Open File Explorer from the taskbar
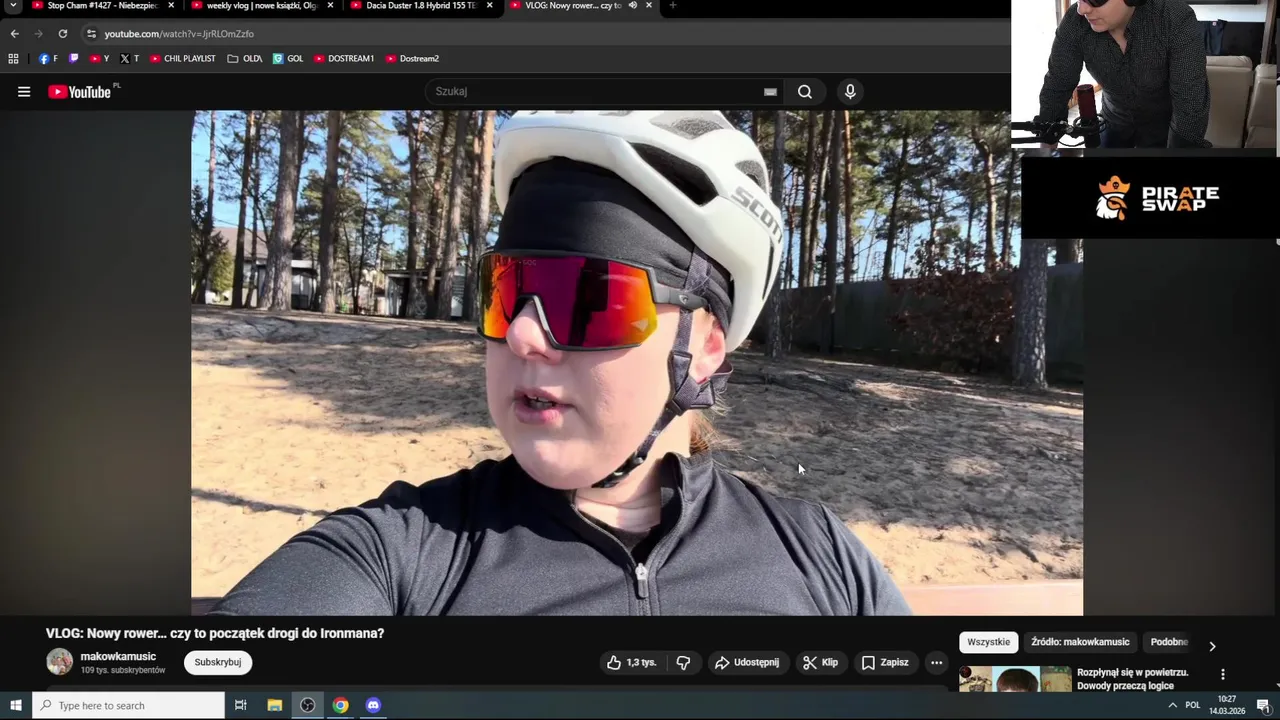 pos(275,705)
